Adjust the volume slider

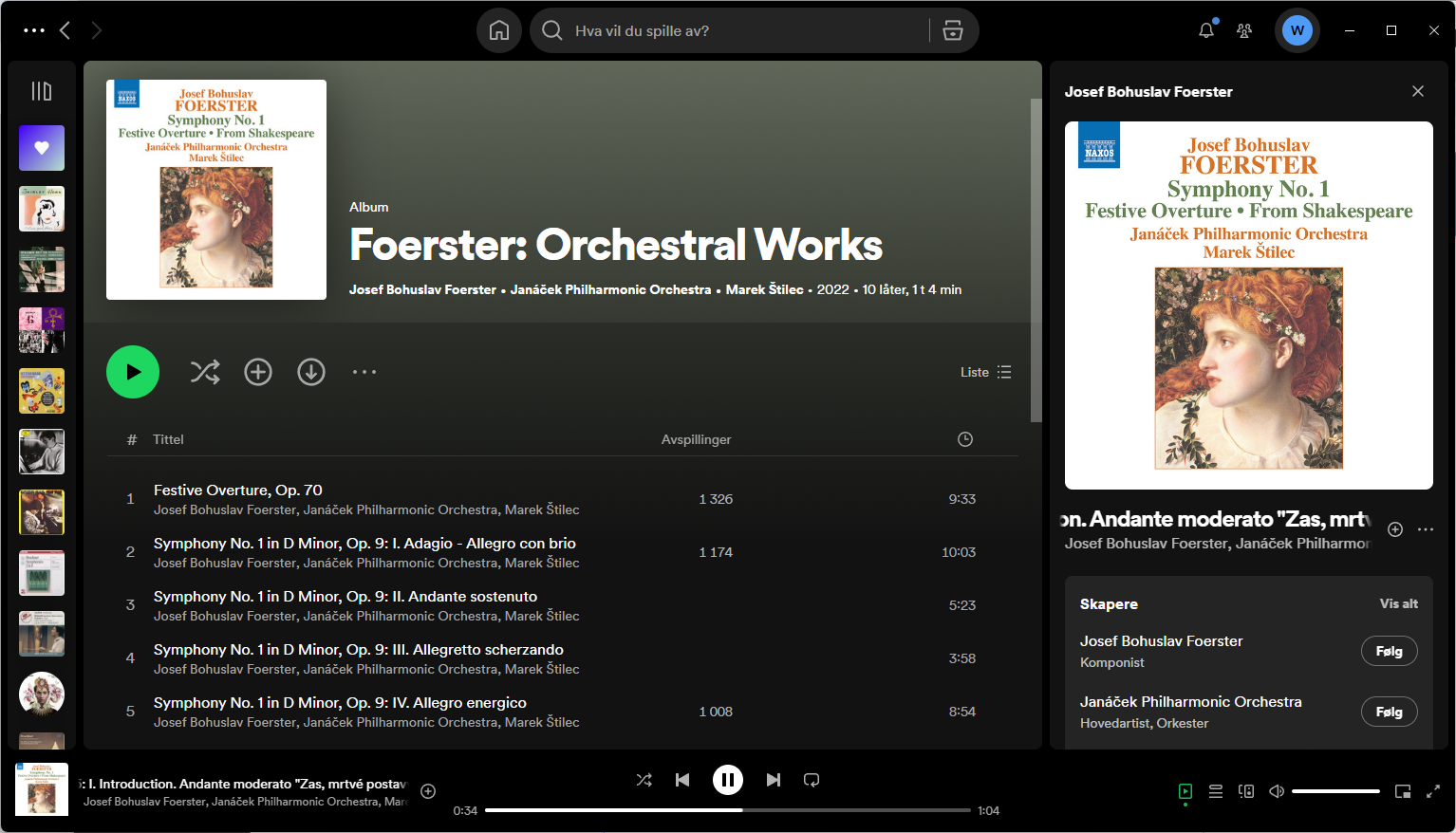pyautogui.click(x=1335, y=791)
